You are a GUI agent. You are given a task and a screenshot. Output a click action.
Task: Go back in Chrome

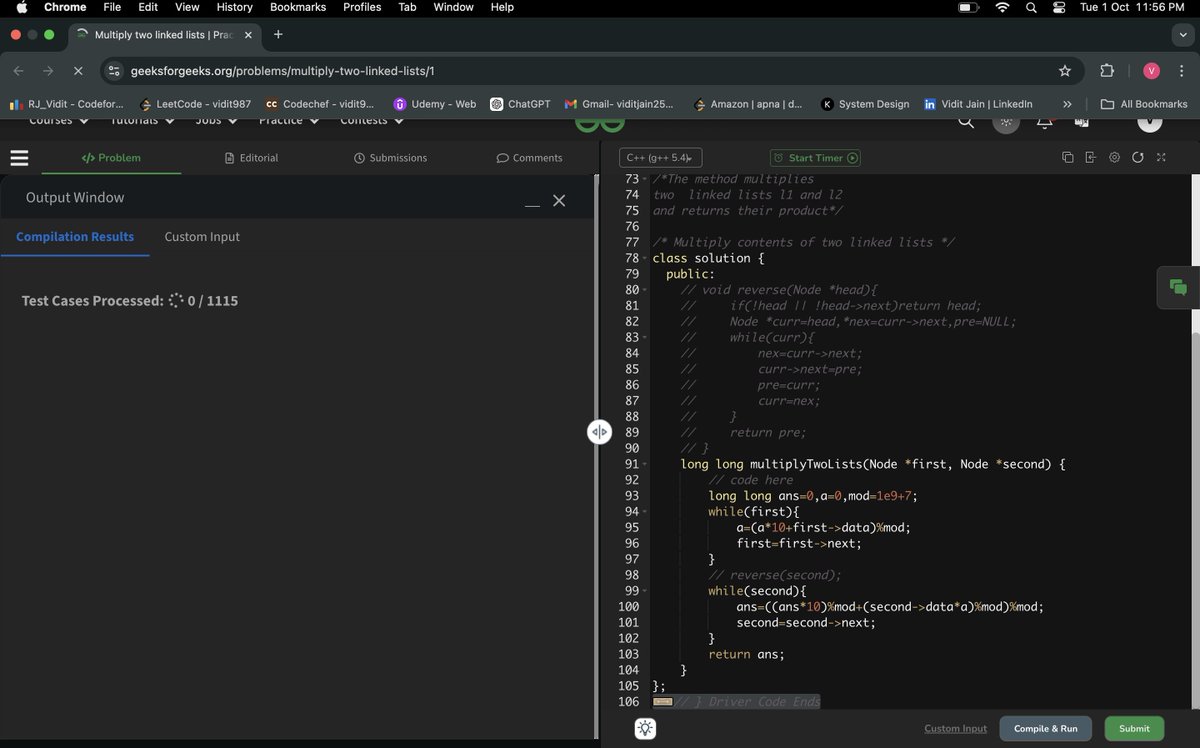click(18, 71)
